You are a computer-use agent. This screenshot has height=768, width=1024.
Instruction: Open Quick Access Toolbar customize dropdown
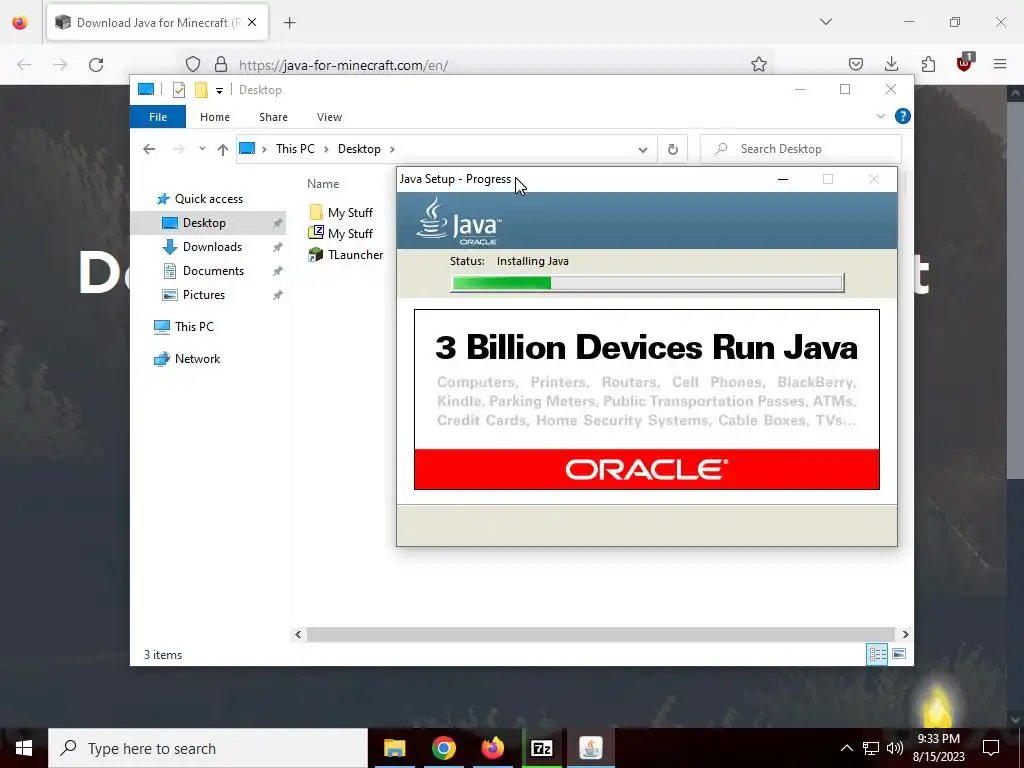coord(219,91)
